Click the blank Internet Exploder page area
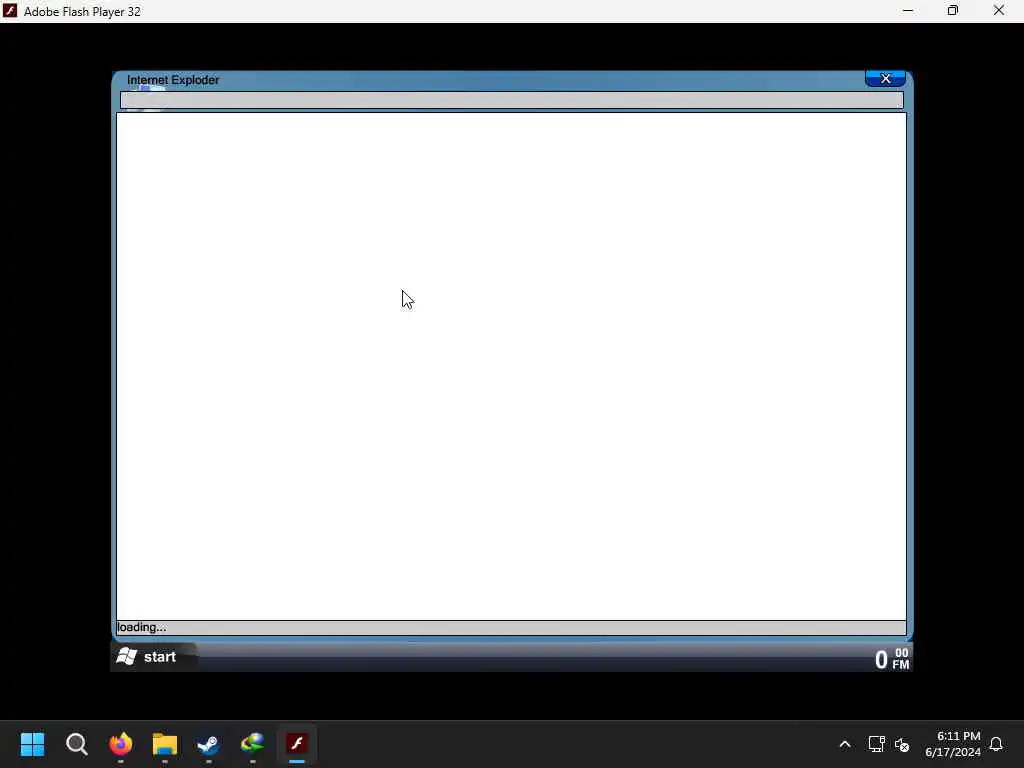Screen dimensions: 1024x768 point(511,366)
